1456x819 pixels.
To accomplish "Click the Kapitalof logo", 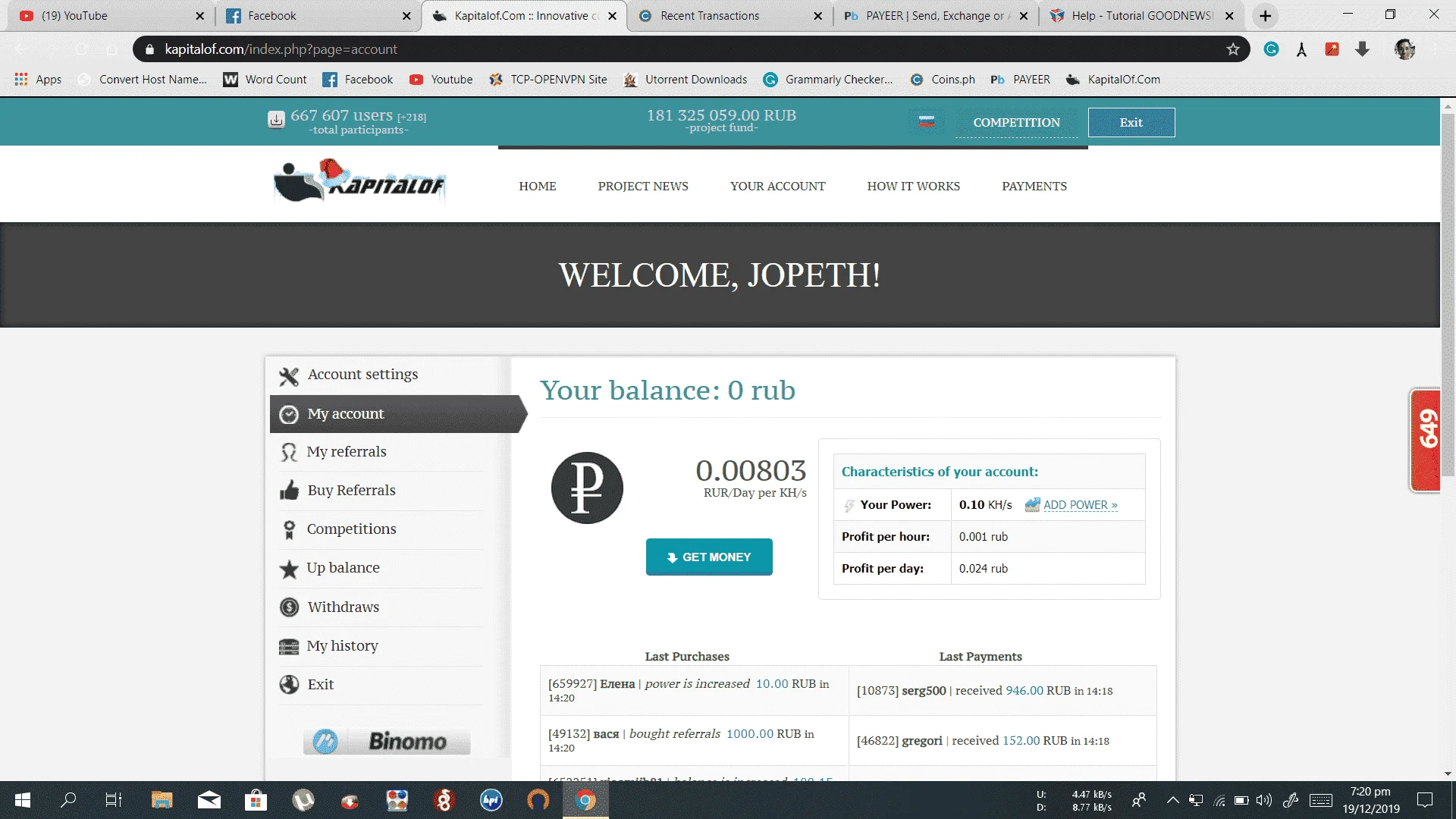I will coord(359,182).
